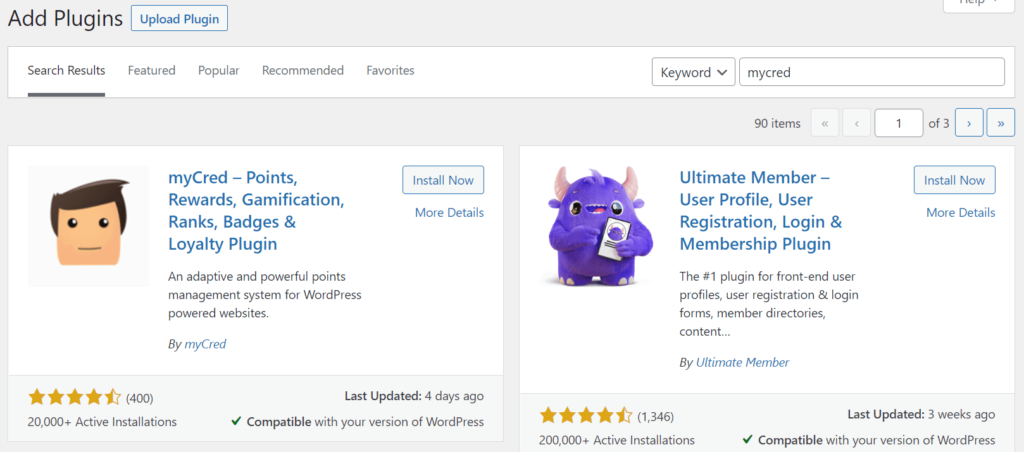Open the Popular tab

pyautogui.click(x=218, y=71)
